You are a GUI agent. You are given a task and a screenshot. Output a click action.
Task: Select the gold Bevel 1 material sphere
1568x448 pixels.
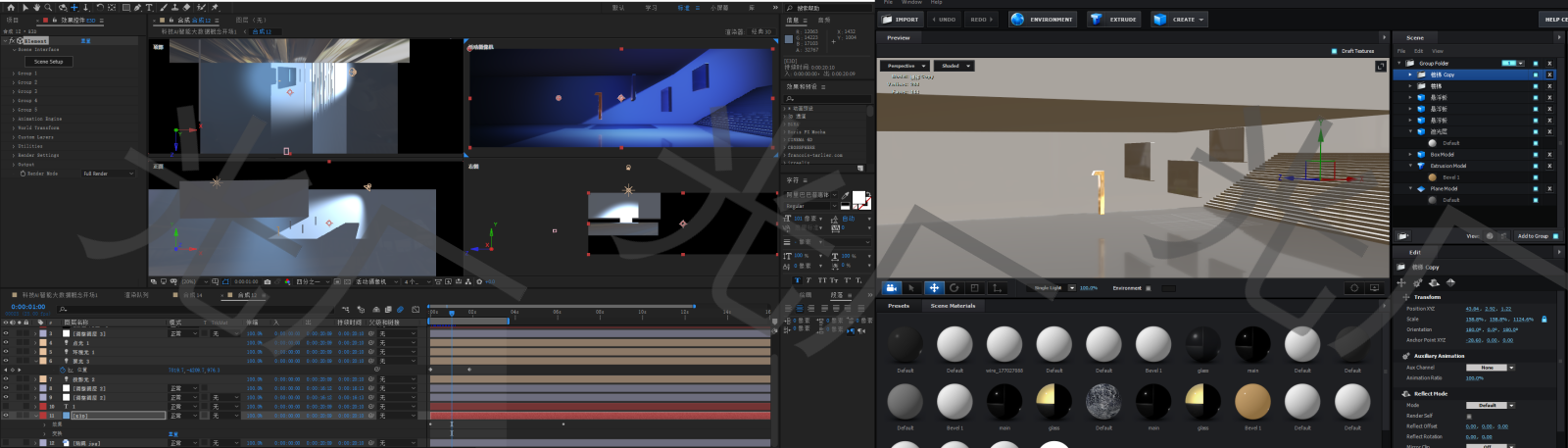coord(1252,402)
